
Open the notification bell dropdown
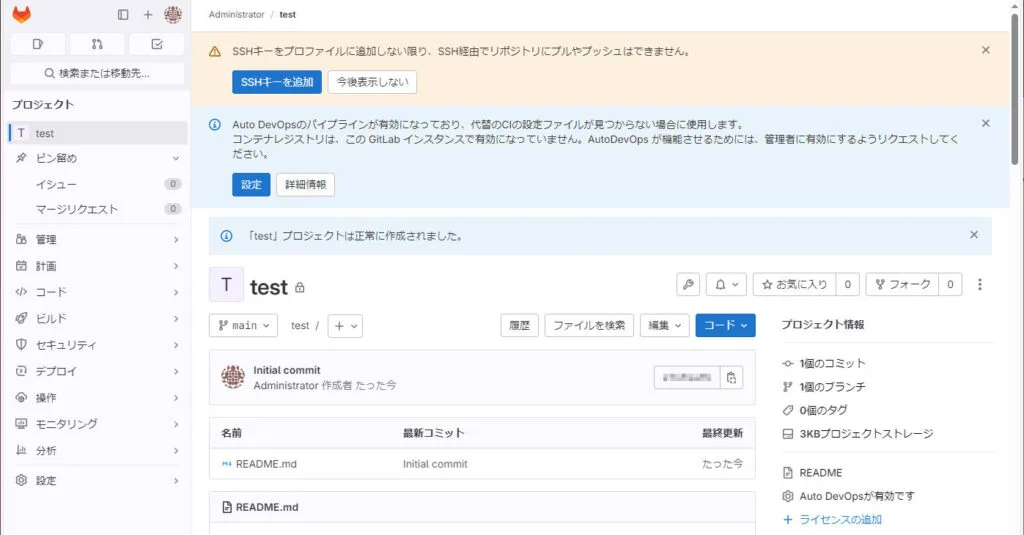tap(726, 285)
